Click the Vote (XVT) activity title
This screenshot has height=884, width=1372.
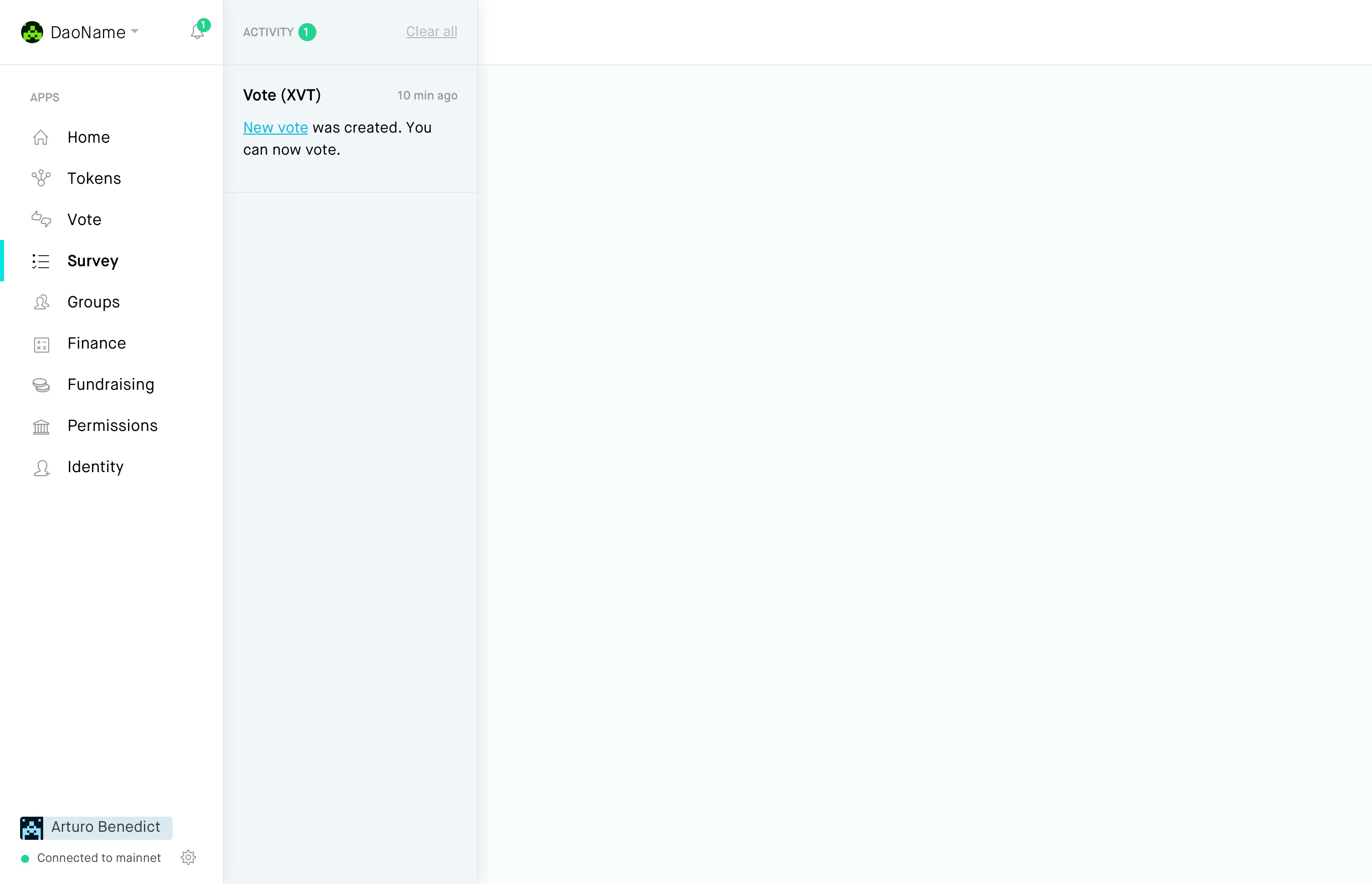point(282,95)
